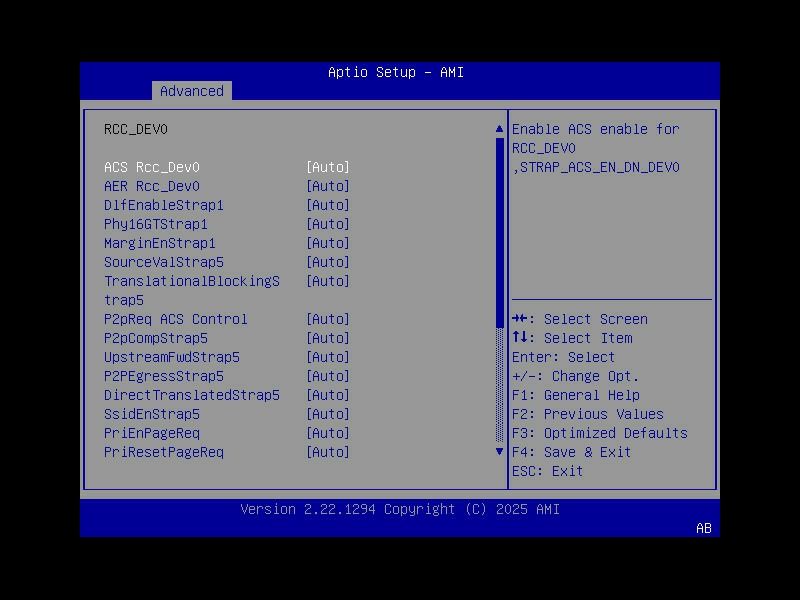
Task: Click the Select Screen key hint
Action: (580, 319)
